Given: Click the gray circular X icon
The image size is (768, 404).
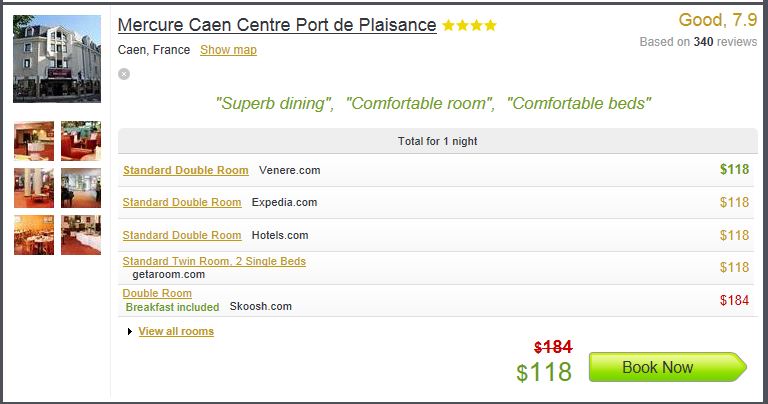Looking at the screenshot, I should [124, 74].
